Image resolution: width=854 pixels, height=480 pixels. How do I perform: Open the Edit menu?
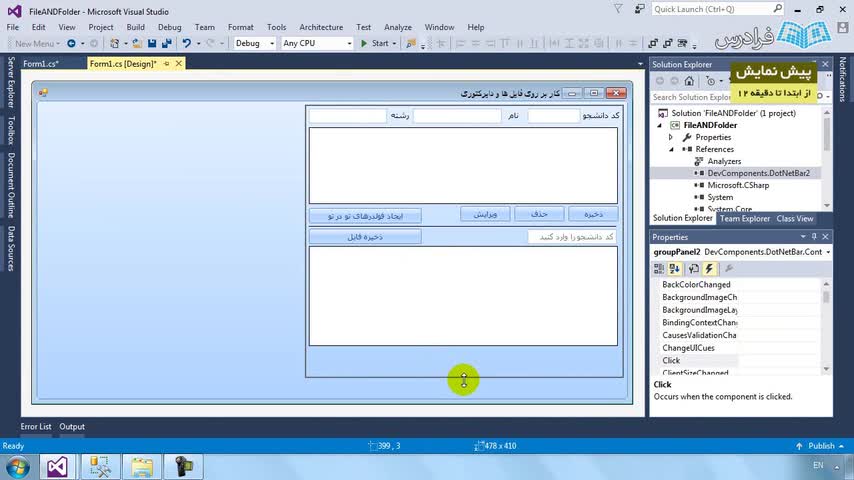(x=39, y=27)
